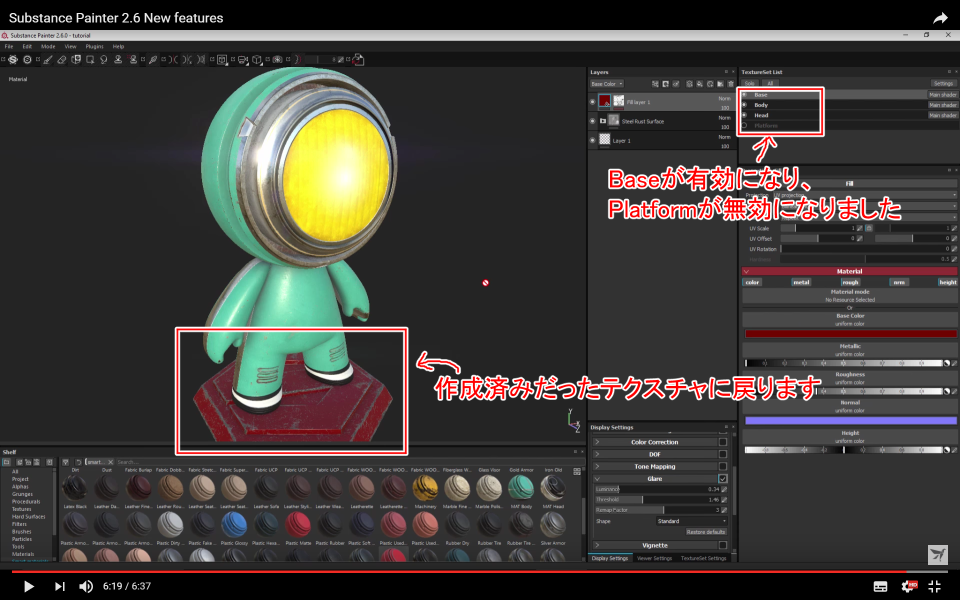Click the Solo button
This screenshot has width=960, height=600.
[749, 83]
